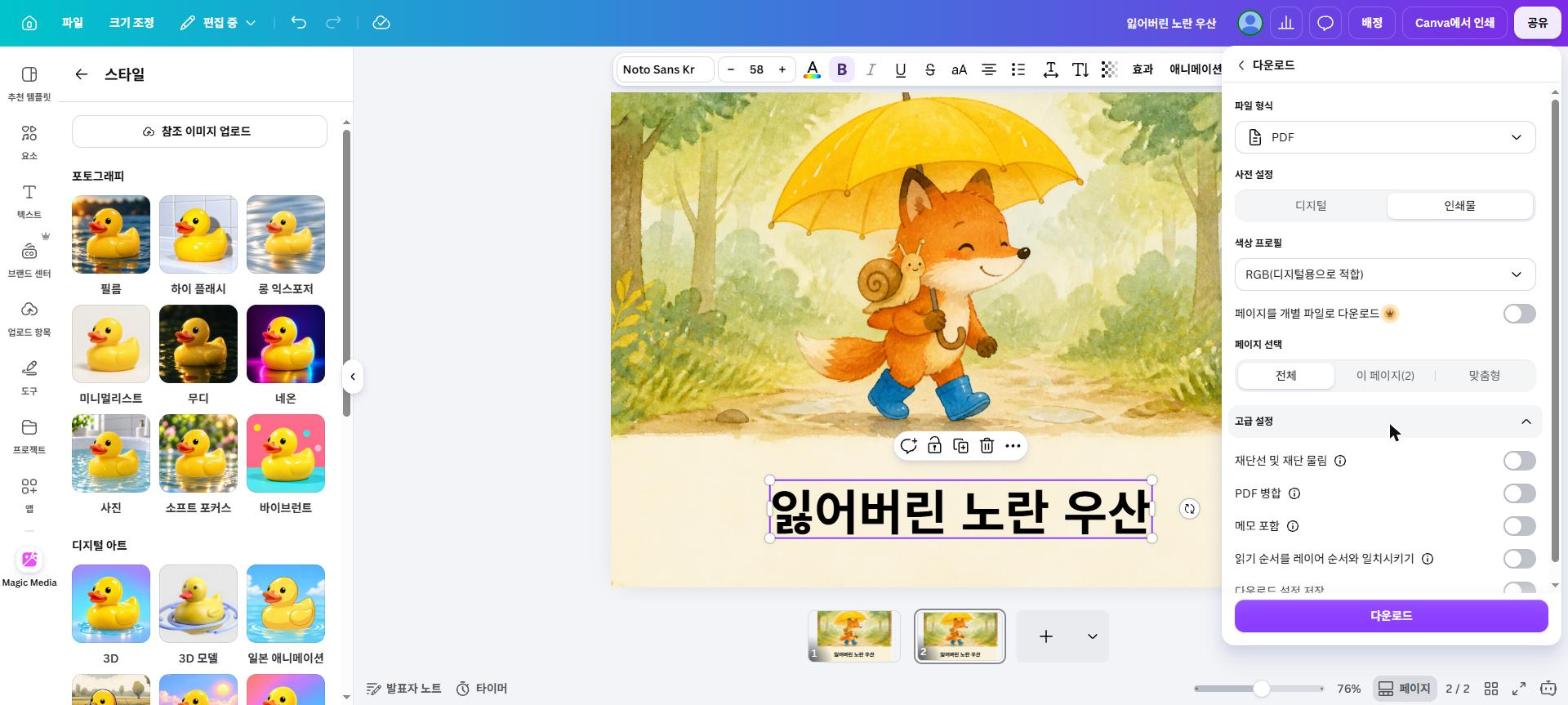Image resolution: width=1568 pixels, height=705 pixels.
Task: Lock the selected text element
Action: (x=934, y=446)
